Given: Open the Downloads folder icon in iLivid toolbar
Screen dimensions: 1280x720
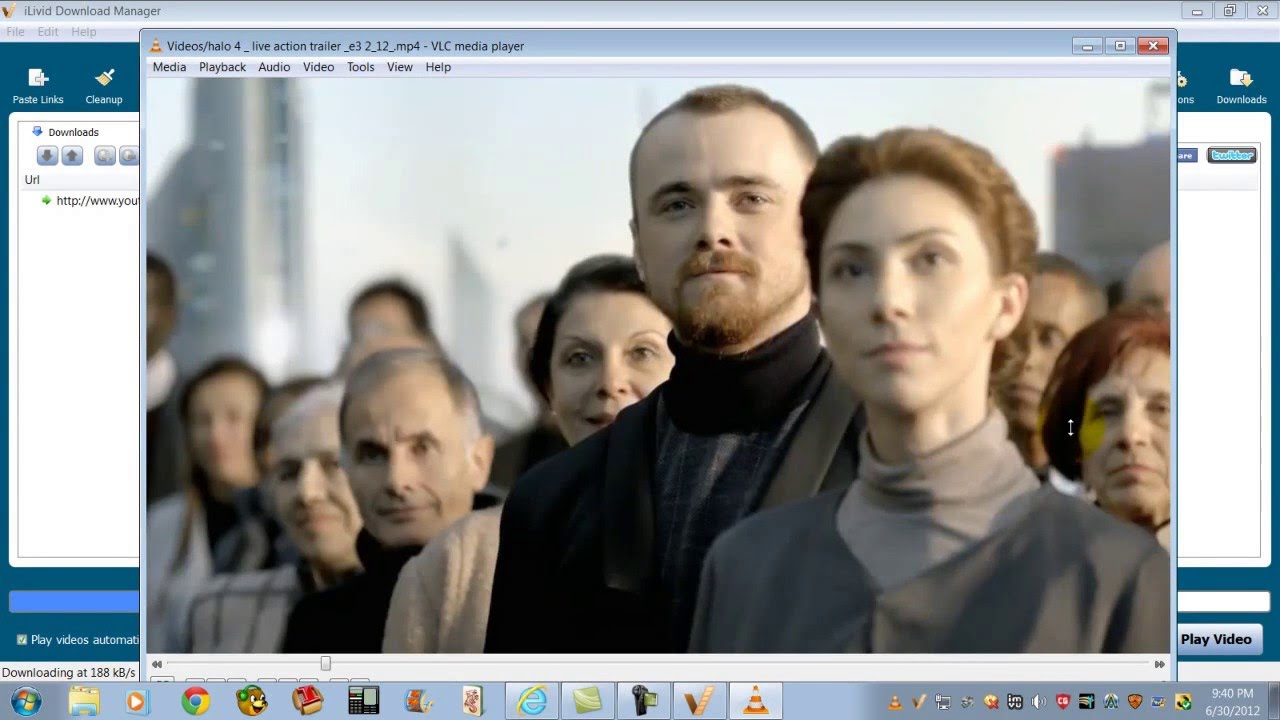Looking at the screenshot, I should [x=1241, y=86].
